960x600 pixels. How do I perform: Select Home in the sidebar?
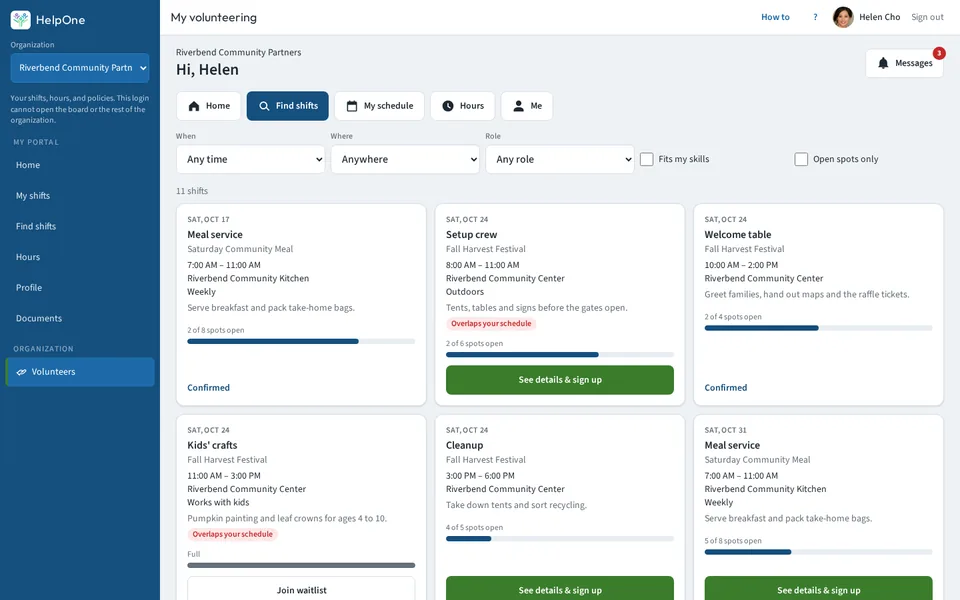(80, 165)
